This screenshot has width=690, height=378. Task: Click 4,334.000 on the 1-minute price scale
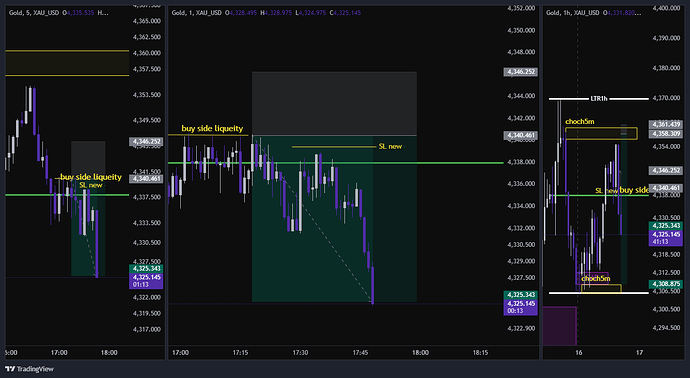(521, 206)
